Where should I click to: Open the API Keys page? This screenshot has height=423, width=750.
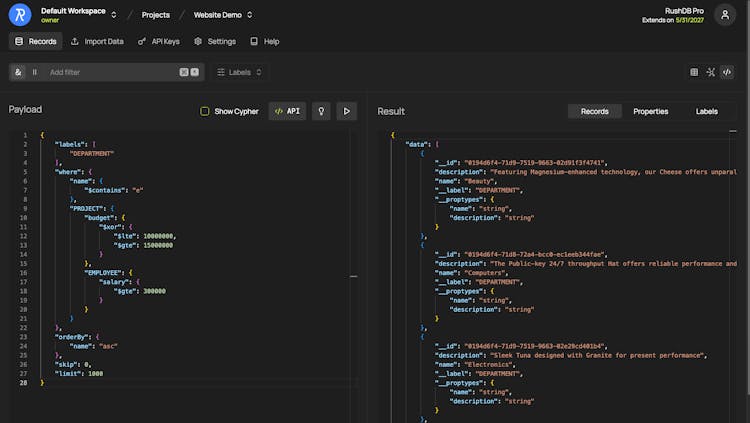point(158,42)
